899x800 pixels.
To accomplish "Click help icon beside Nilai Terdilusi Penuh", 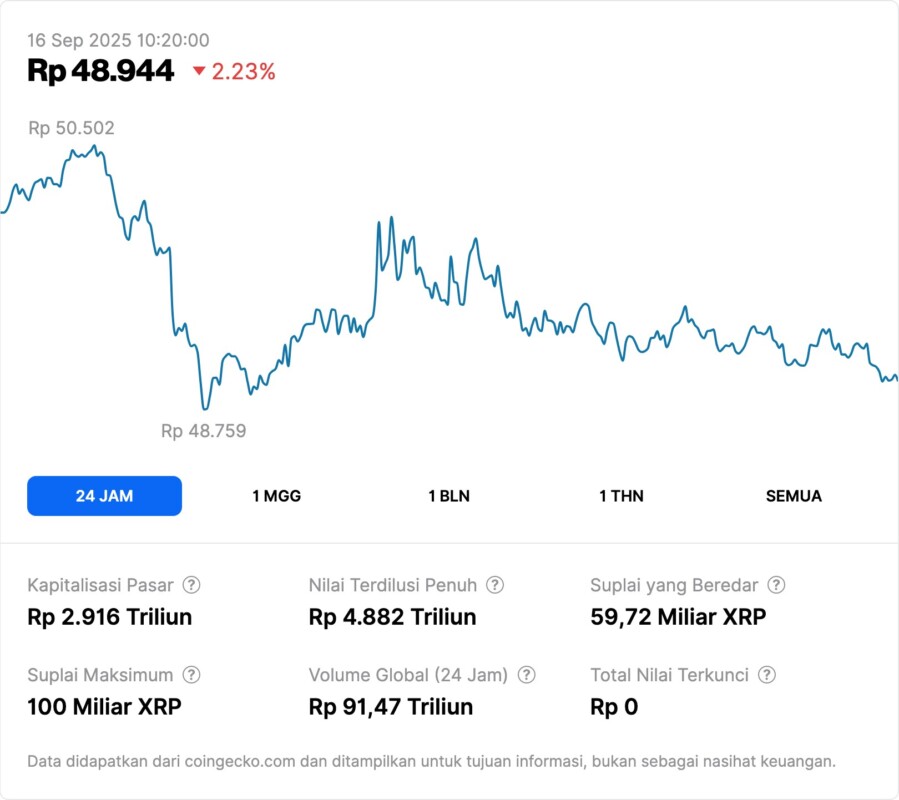I will click(x=495, y=585).
